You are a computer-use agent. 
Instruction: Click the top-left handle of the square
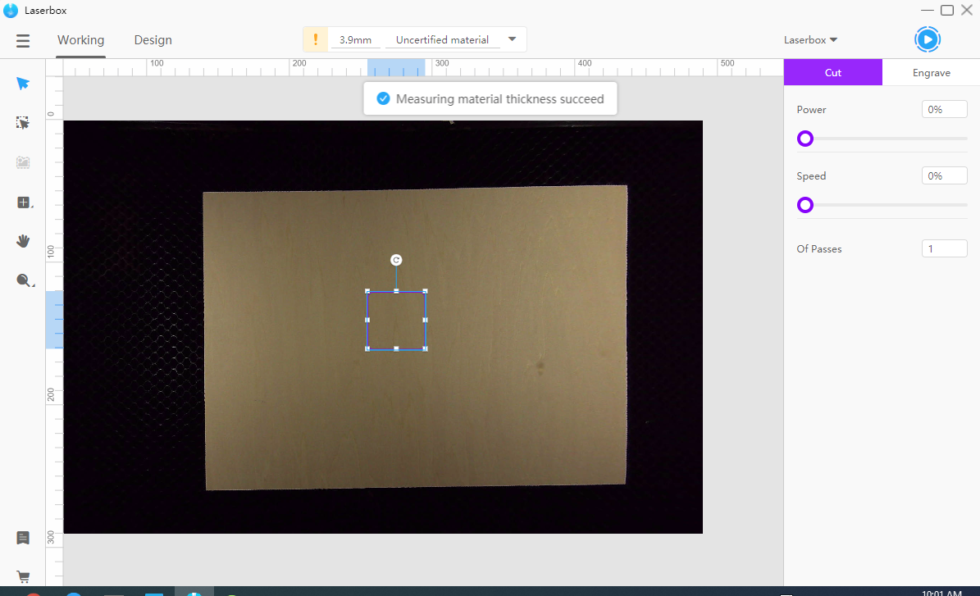click(x=368, y=291)
